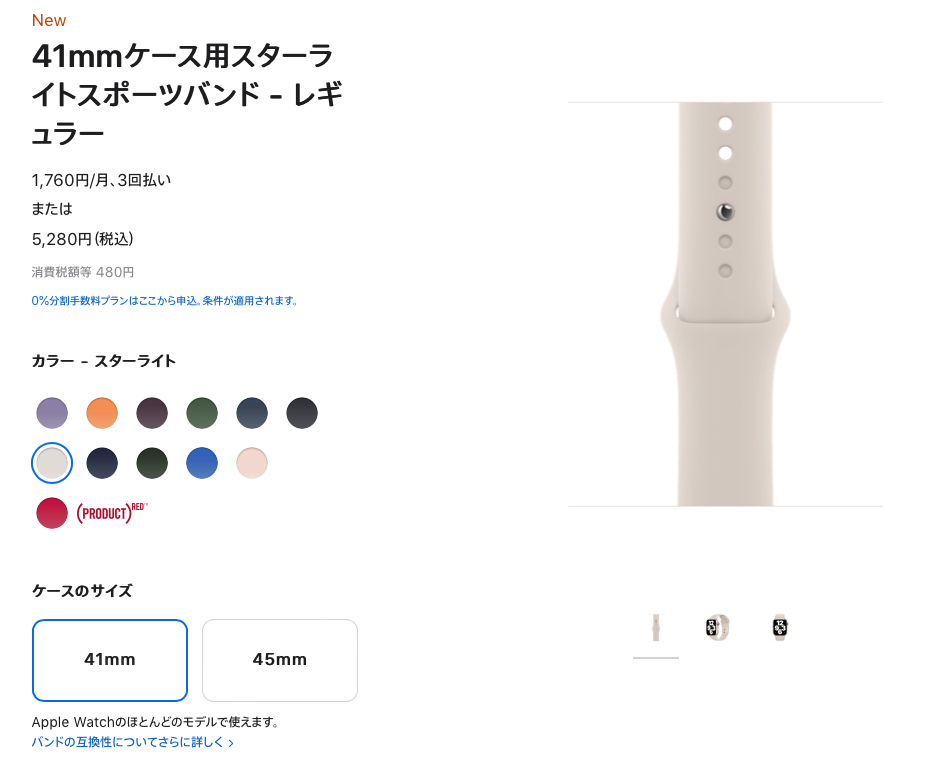Open the band compatibility details link
926x763 pixels.
pos(132,742)
